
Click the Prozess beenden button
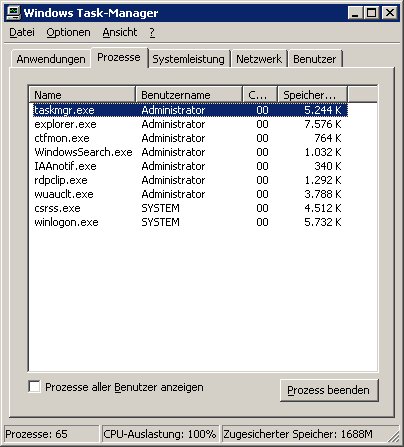tap(329, 390)
